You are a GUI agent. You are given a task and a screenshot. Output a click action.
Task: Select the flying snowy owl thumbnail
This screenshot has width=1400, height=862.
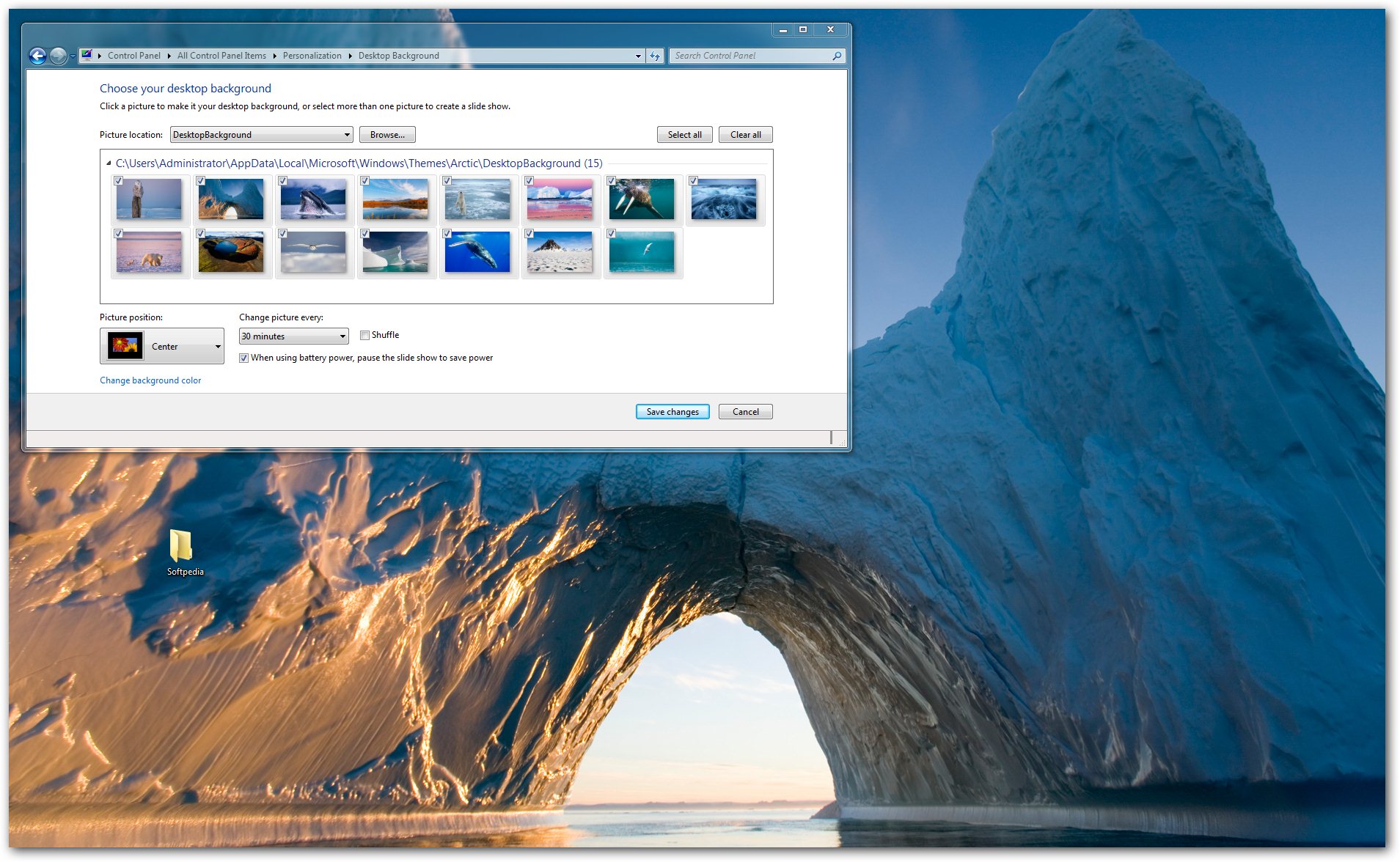pos(313,252)
